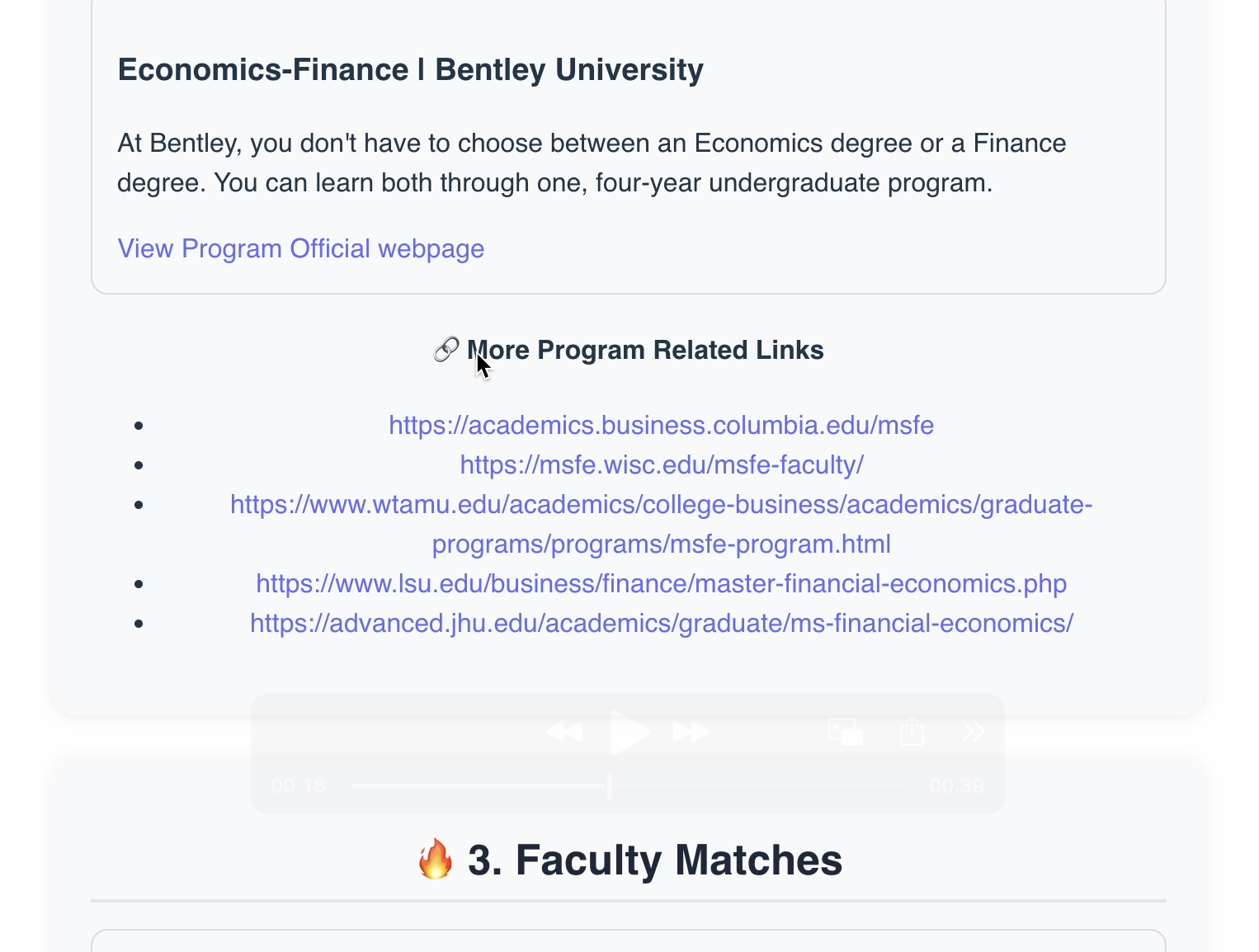Open the Columbia MSFE link

click(661, 426)
